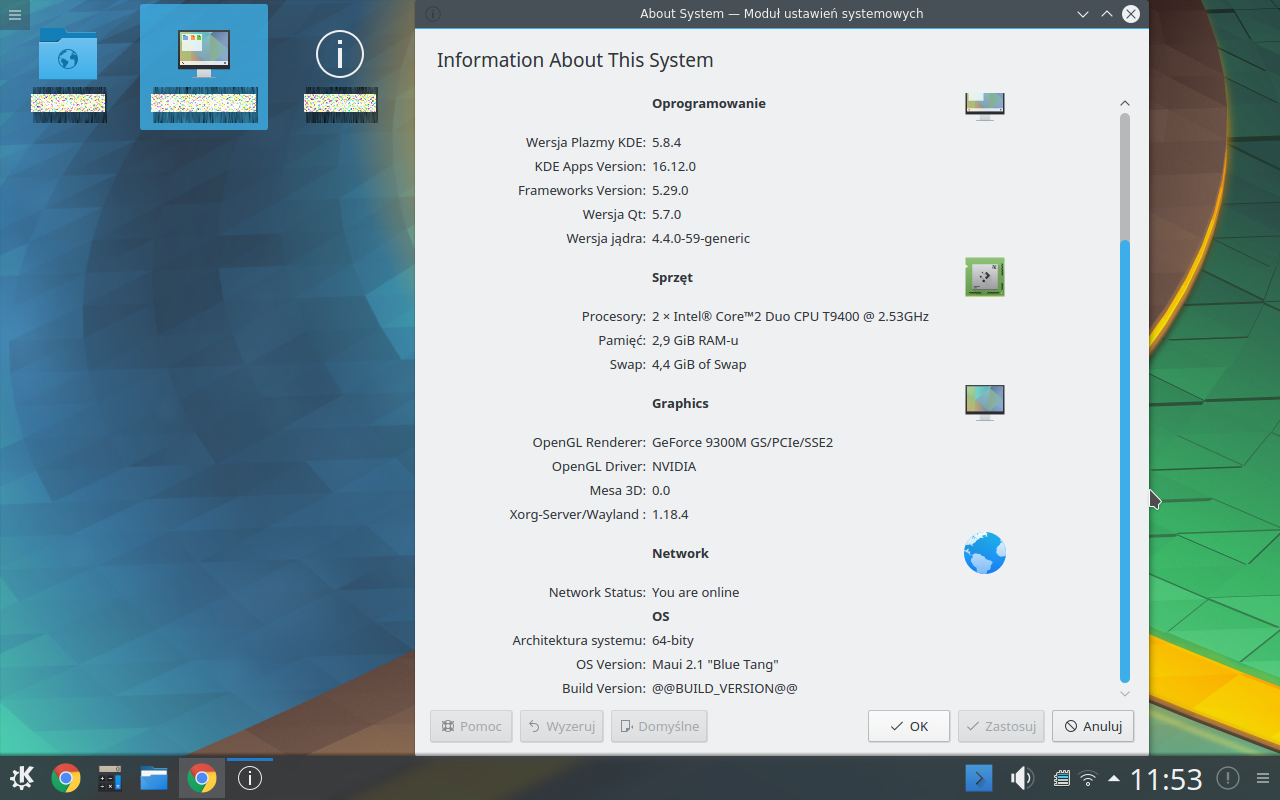Open the desktop toolbox hamburger menu
Image resolution: width=1280 pixels, height=800 pixels.
(14, 14)
